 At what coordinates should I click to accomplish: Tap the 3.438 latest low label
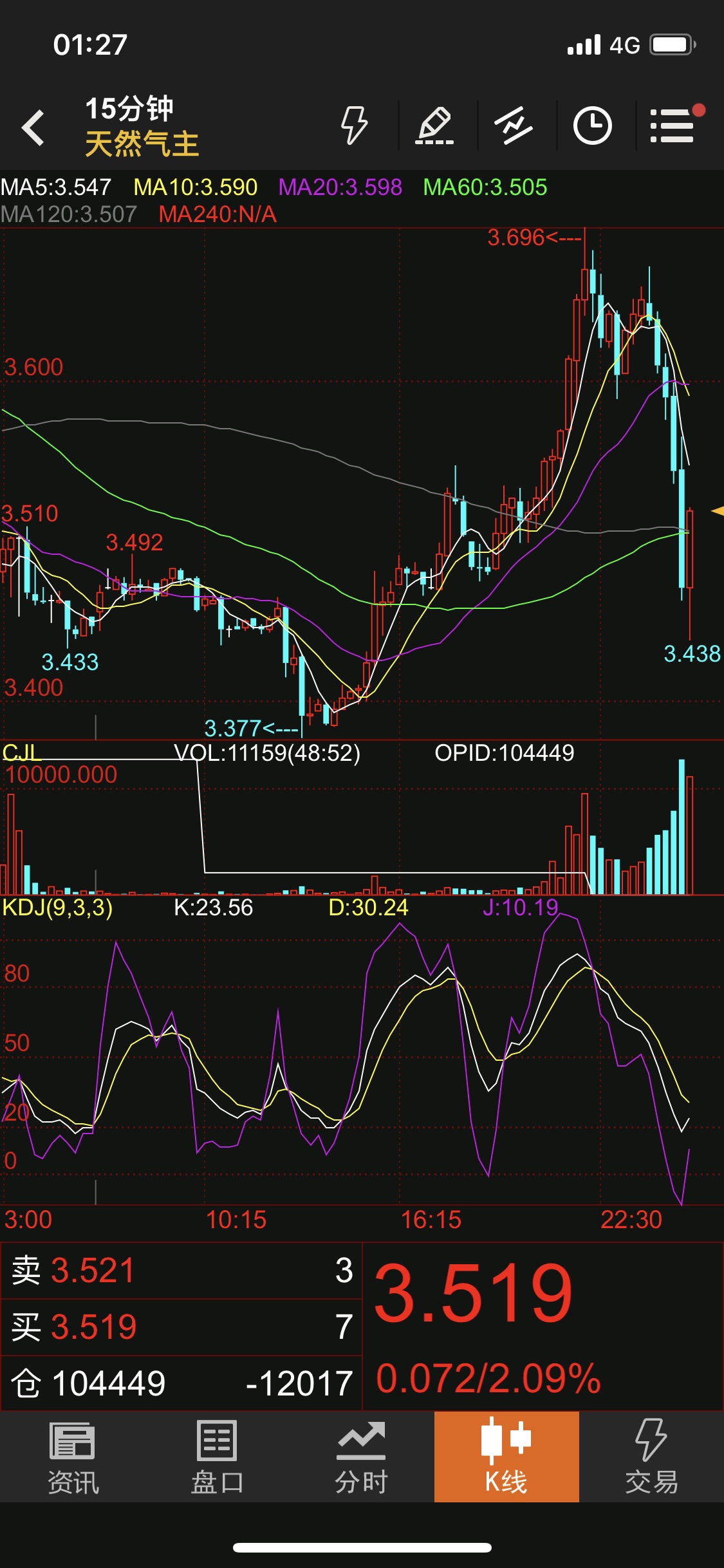pos(692,654)
